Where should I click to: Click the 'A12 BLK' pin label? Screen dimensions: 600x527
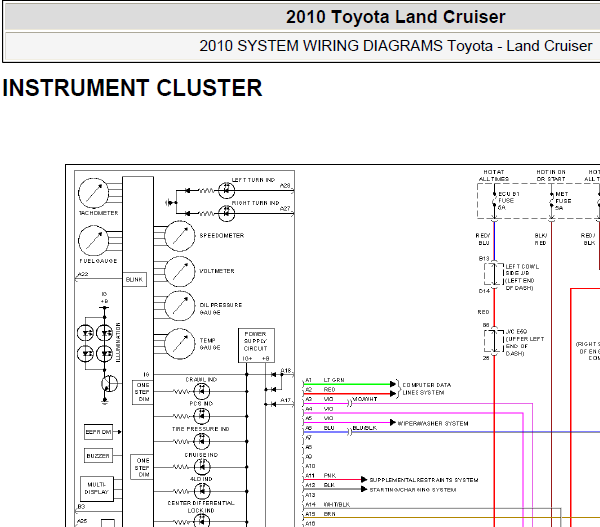320,485
